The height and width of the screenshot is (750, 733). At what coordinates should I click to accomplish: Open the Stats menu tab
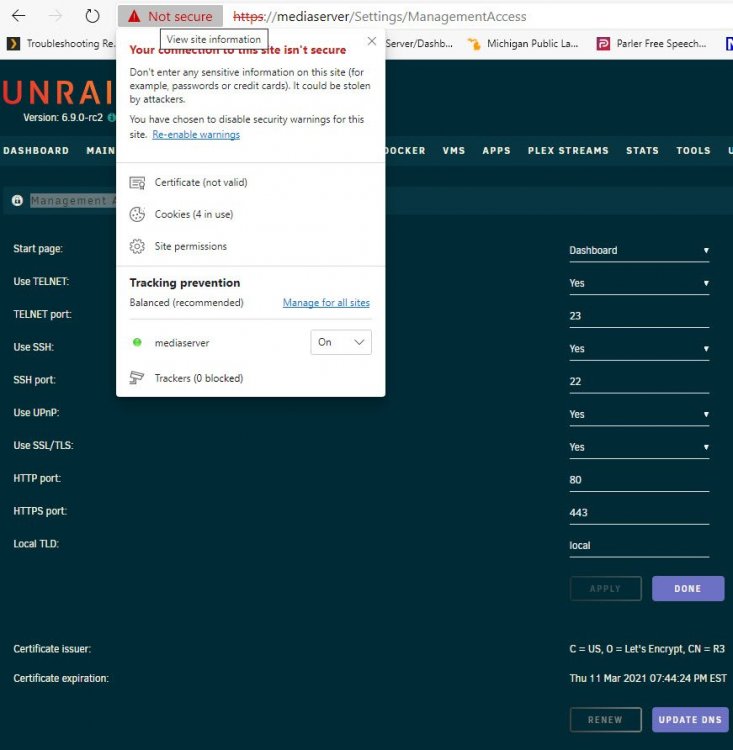pyautogui.click(x=642, y=151)
